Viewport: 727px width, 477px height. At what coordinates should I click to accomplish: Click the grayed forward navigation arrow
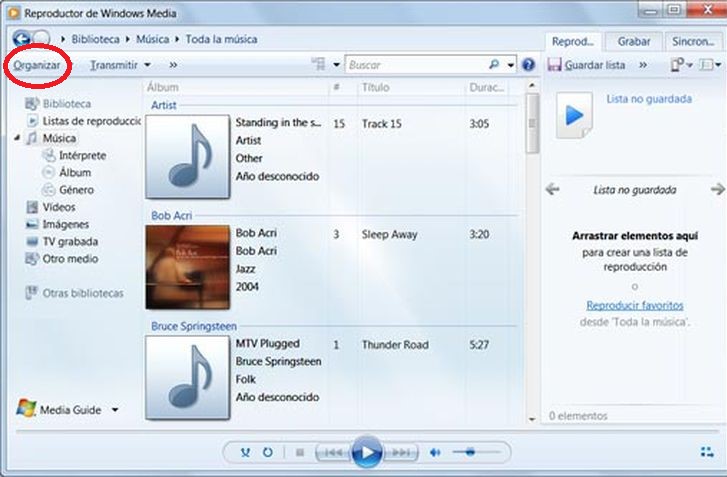[x=42, y=39]
